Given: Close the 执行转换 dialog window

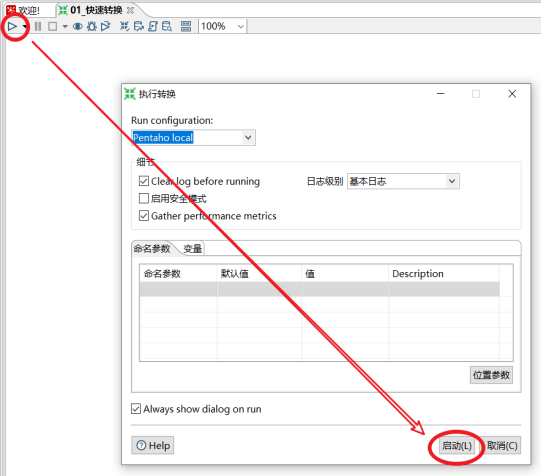Looking at the screenshot, I should click(x=512, y=94).
